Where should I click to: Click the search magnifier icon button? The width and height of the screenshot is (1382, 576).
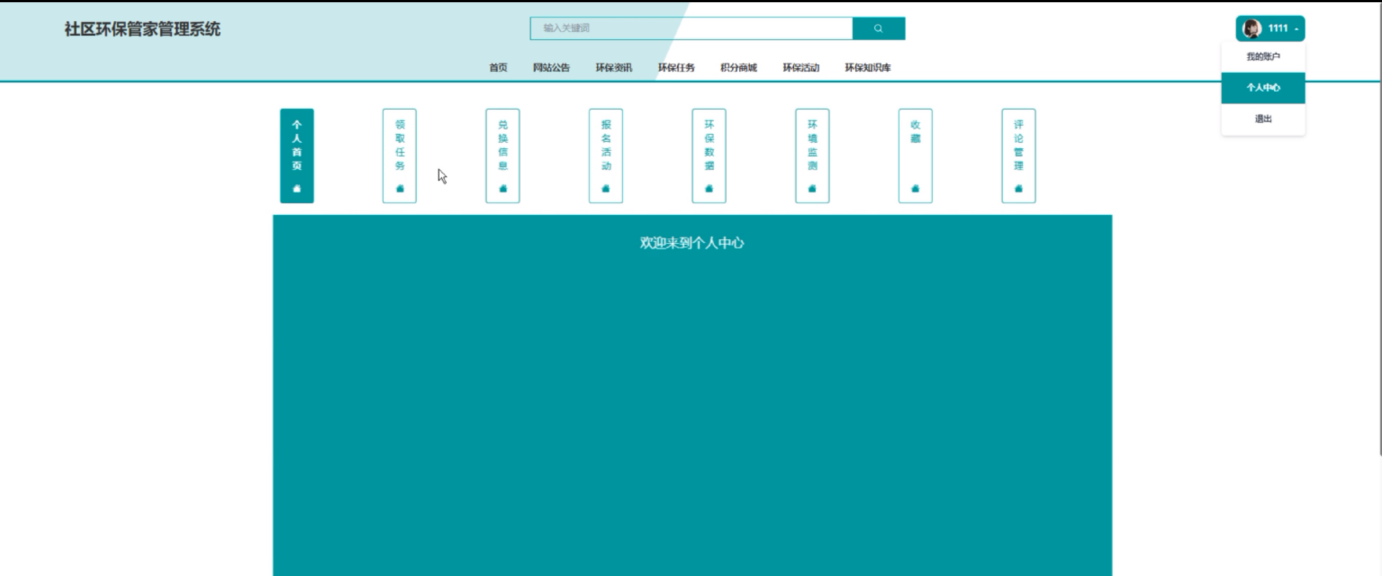click(878, 29)
